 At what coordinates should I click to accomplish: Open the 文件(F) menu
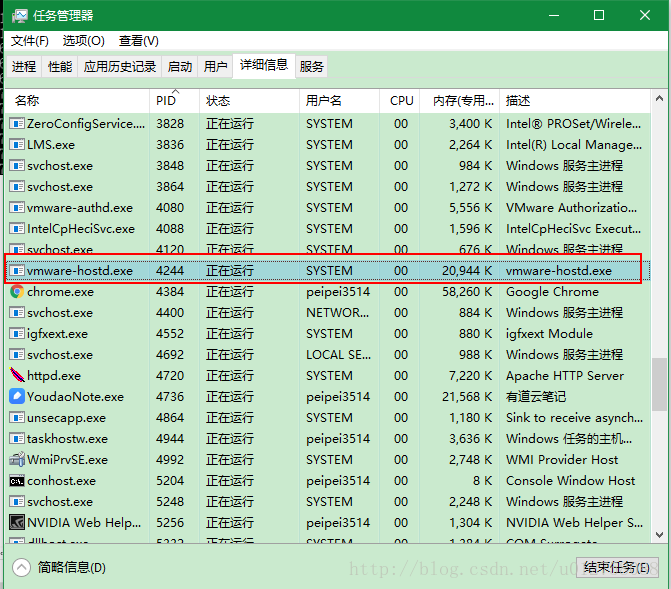(30, 41)
